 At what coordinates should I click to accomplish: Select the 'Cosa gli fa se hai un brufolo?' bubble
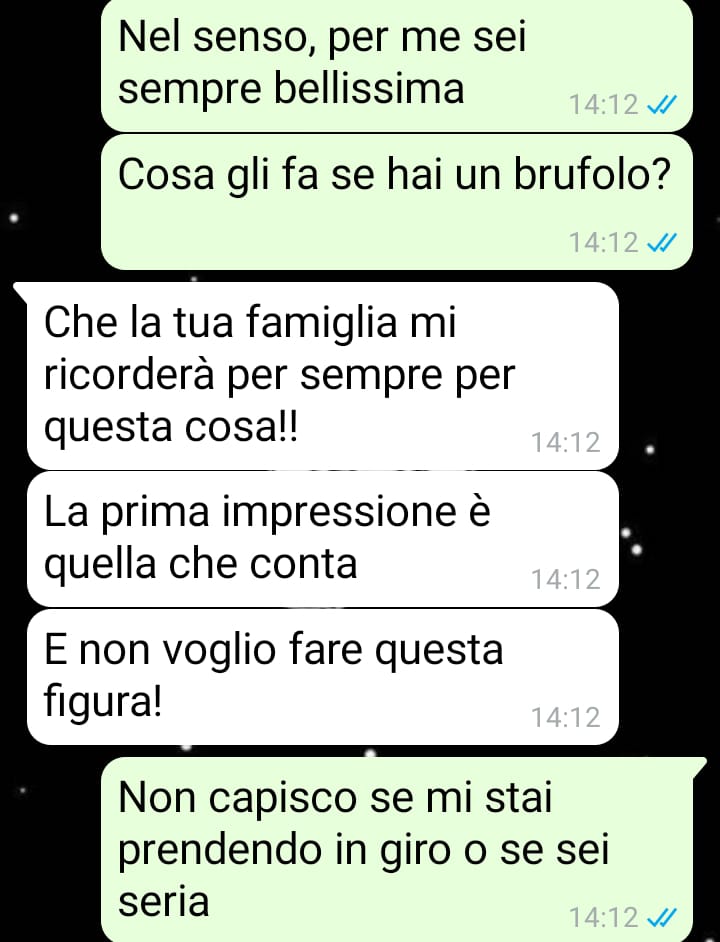pyautogui.click(x=397, y=202)
